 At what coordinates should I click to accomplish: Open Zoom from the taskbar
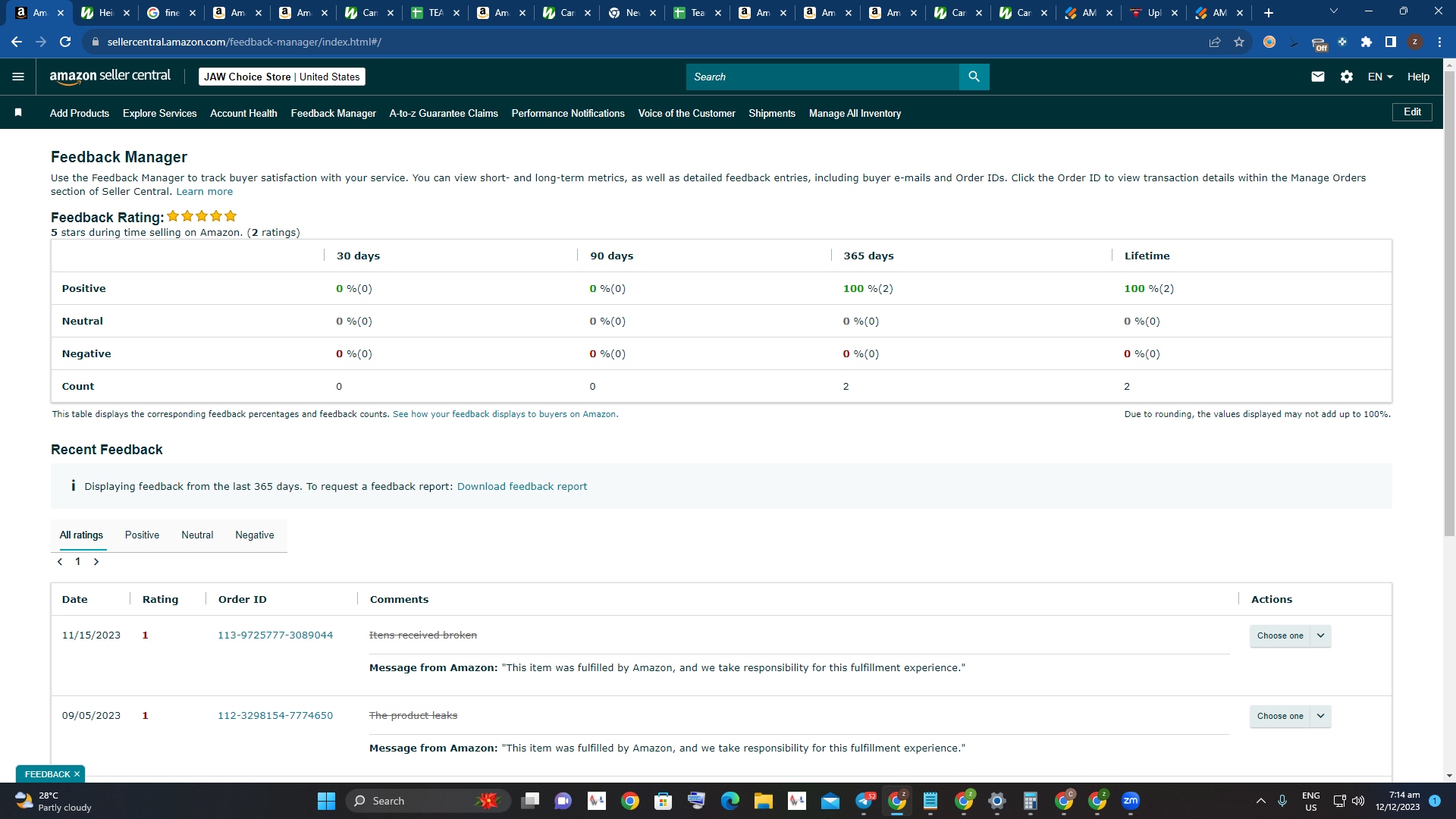pos(1131,801)
